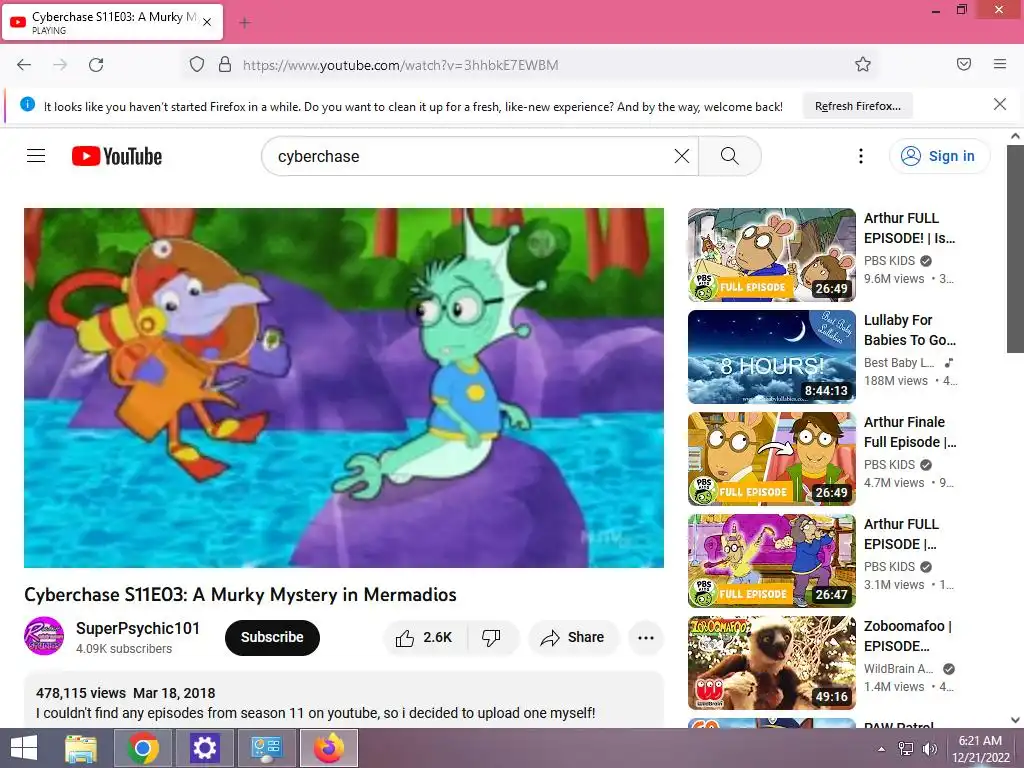This screenshot has height=768, width=1024.
Task: Click Lullaby For Babies To Go title
Action: (x=910, y=330)
